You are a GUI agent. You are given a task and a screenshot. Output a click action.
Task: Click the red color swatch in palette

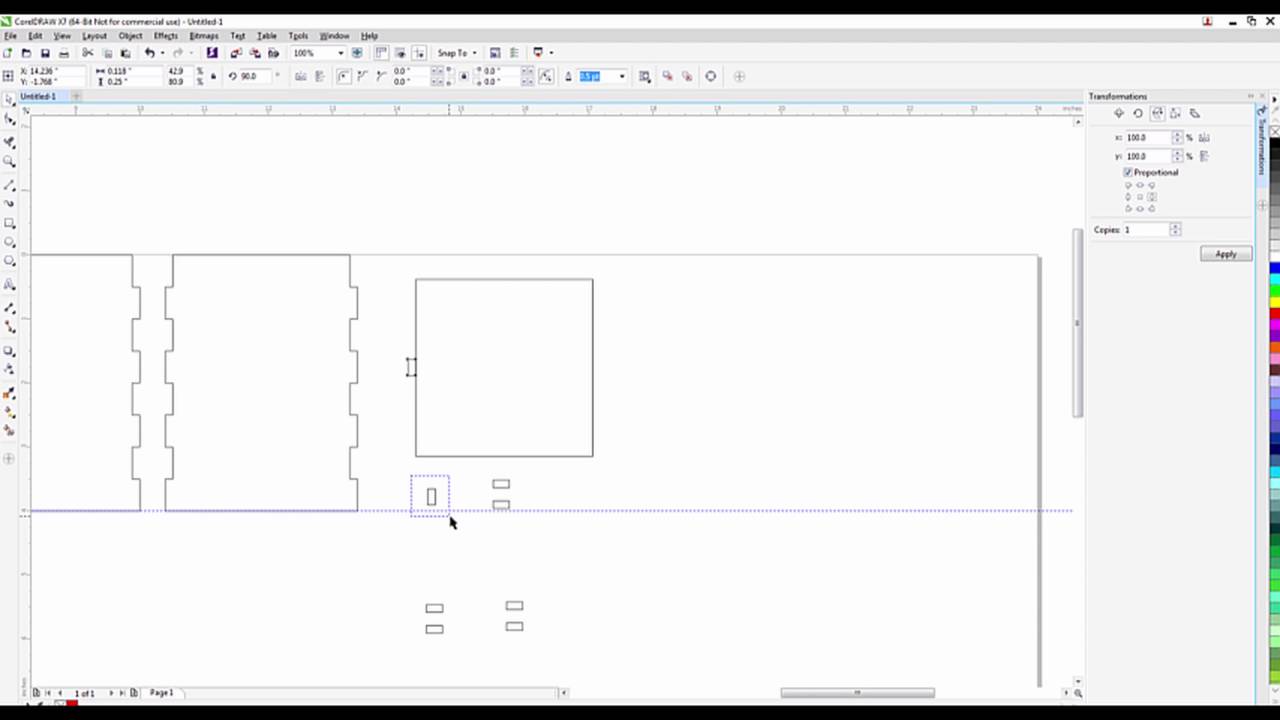point(1275,314)
